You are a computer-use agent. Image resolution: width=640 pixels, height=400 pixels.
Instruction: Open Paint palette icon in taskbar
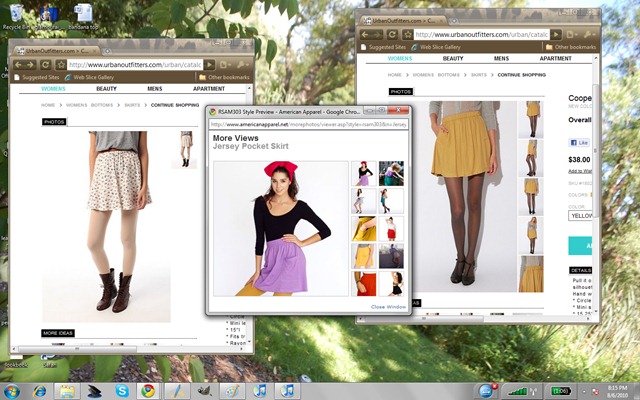tap(232, 391)
